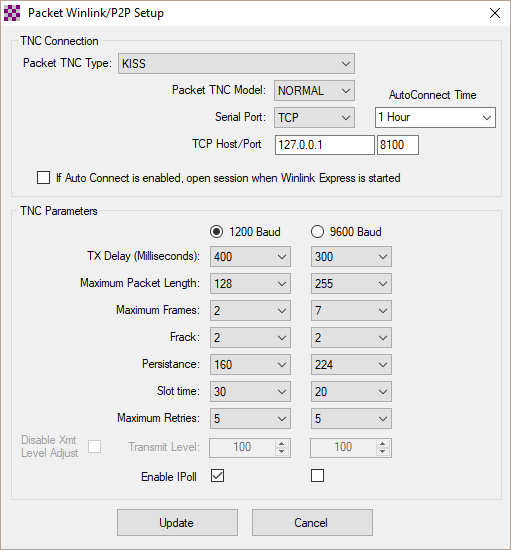The width and height of the screenshot is (511, 550).
Task: Open Persistance dropdown showing 224
Action: pyautogui.click(x=351, y=364)
